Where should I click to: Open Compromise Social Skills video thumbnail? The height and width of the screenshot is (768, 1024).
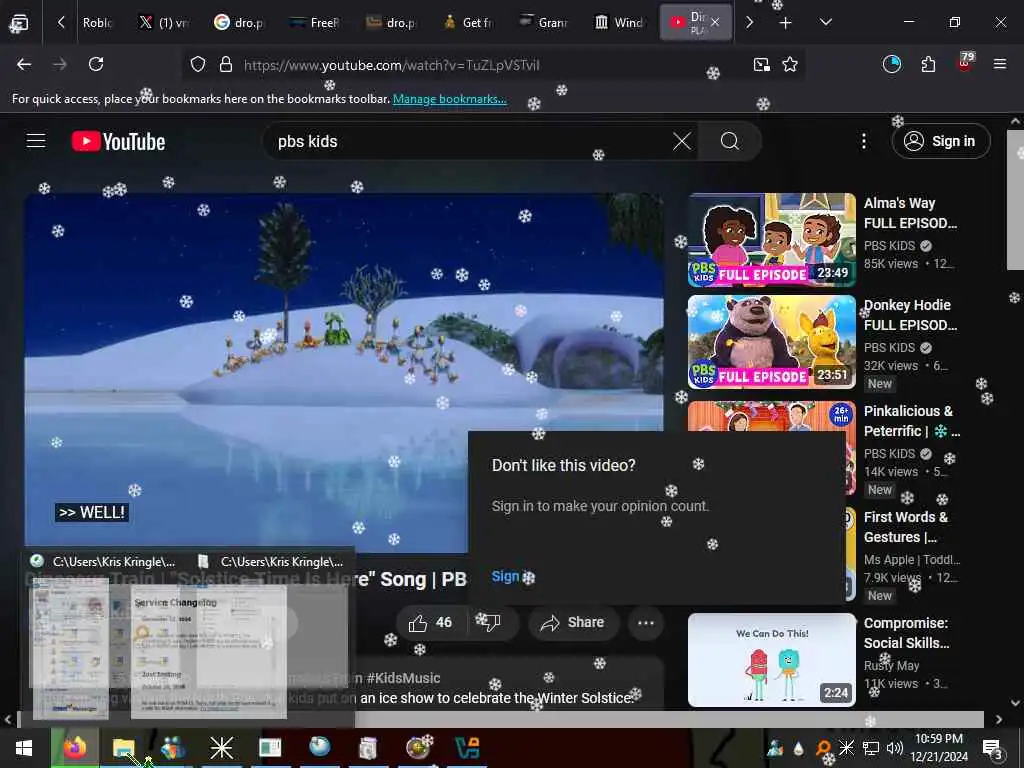(x=771, y=660)
